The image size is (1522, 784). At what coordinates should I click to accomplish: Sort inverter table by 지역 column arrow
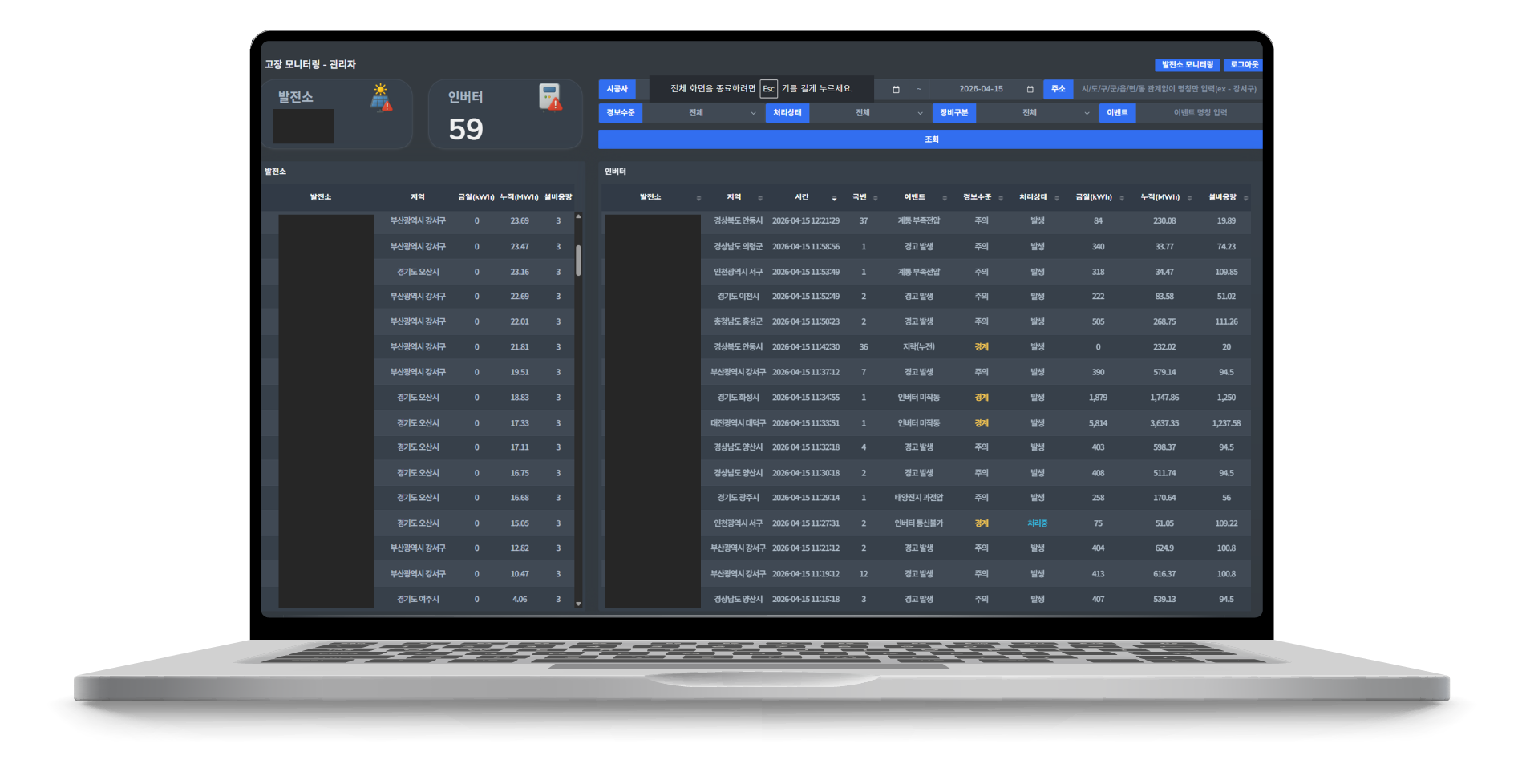(x=760, y=198)
